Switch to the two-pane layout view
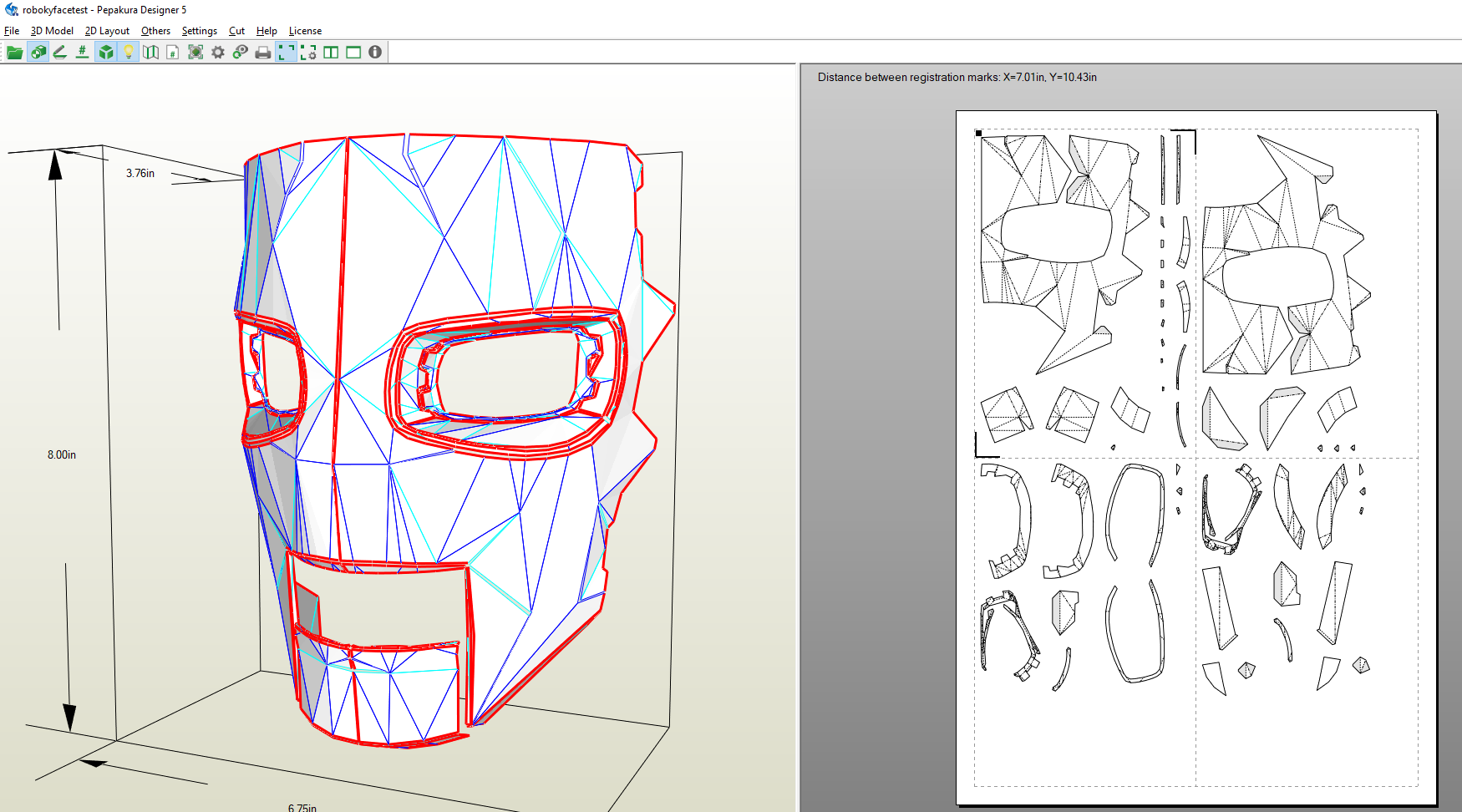1462x812 pixels. pyautogui.click(x=331, y=51)
